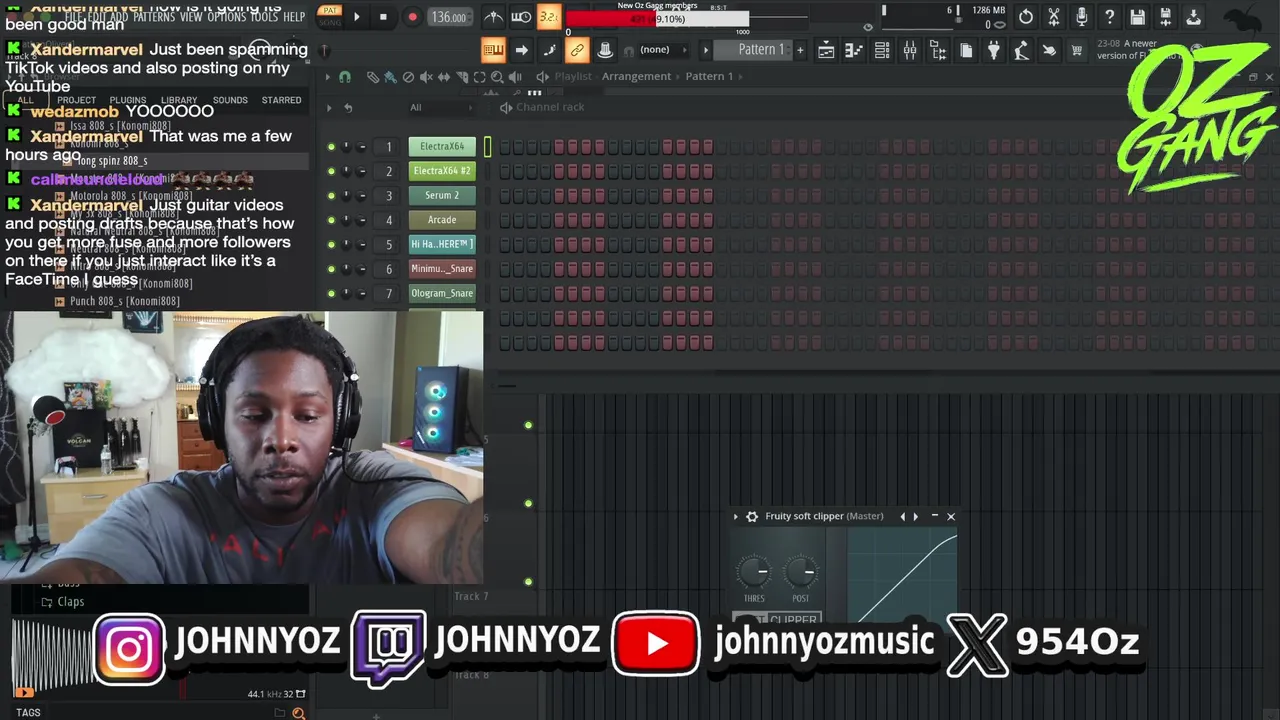Select the Paint brush tool in Playlist
Image resolution: width=1280 pixels, height=720 pixels.
click(x=390, y=77)
